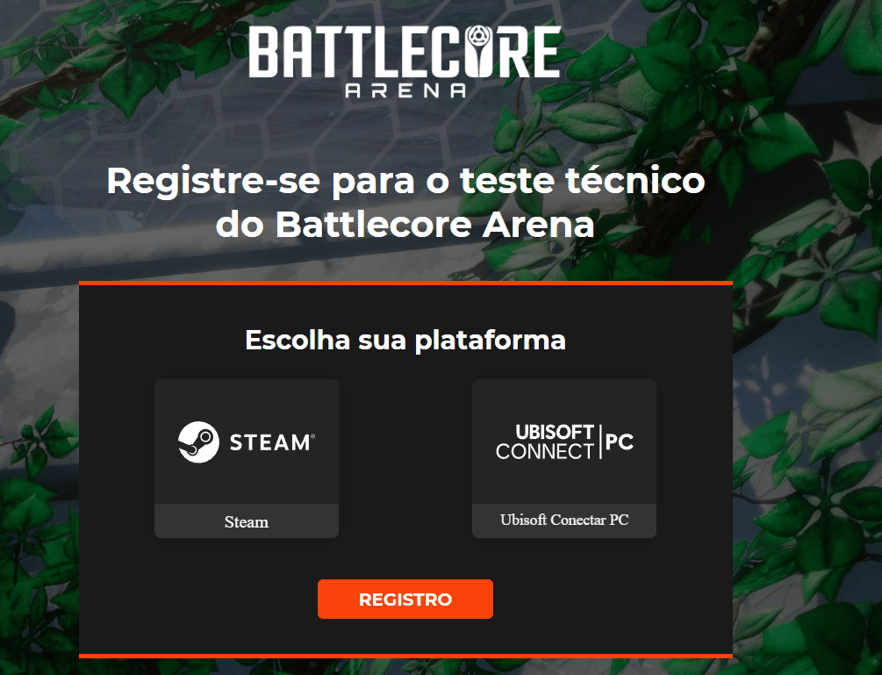Click the STEAM wordmark in the platform card
The height and width of the screenshot is (675, 882).
pos(272,443)
